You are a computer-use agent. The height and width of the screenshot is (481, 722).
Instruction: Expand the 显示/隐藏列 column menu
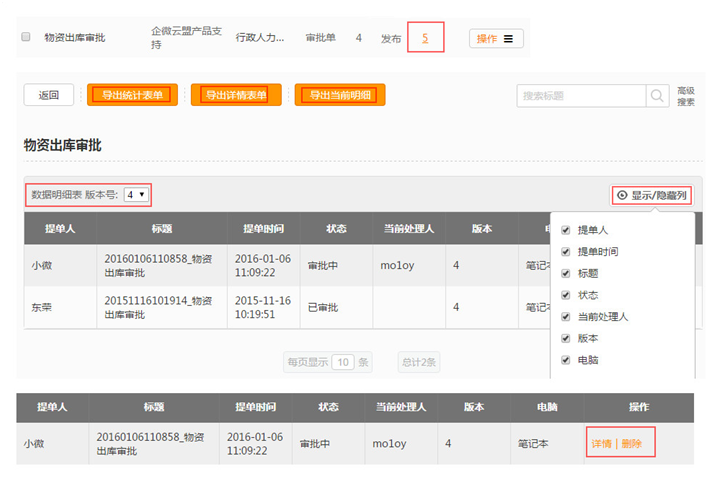(659, 195)
